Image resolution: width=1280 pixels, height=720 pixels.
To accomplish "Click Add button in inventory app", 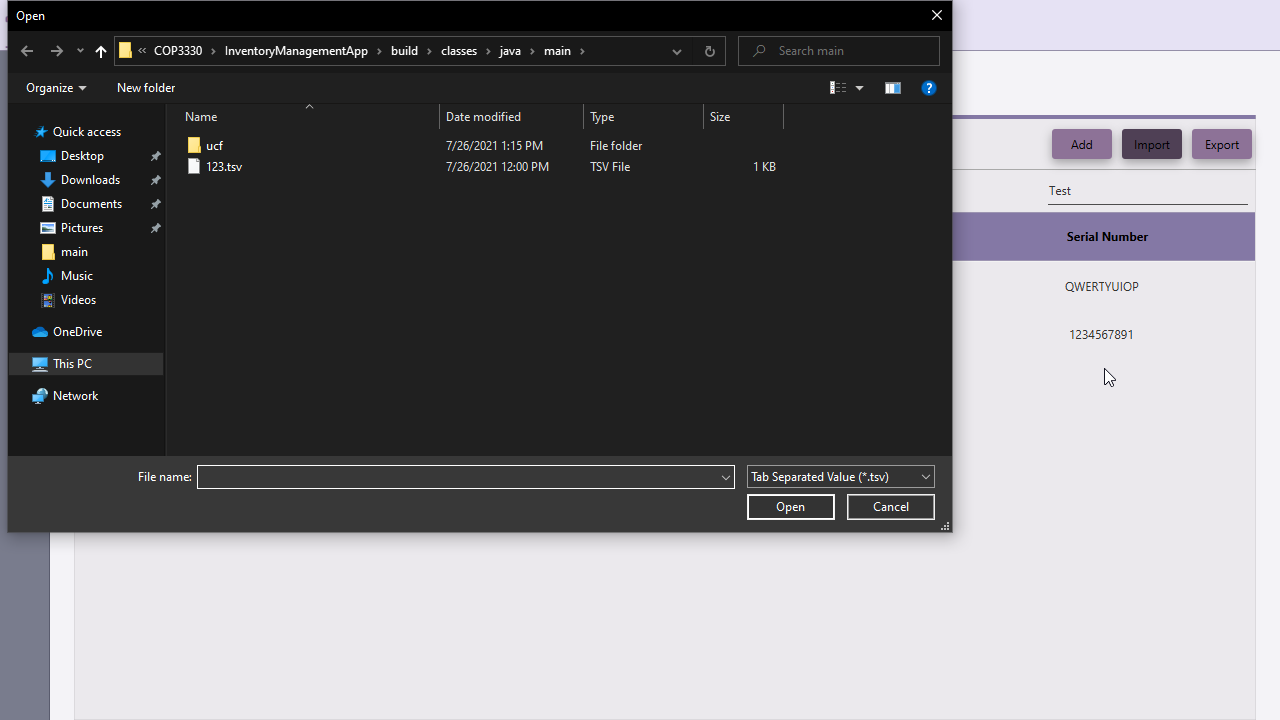I will [x=1082, y=144].
